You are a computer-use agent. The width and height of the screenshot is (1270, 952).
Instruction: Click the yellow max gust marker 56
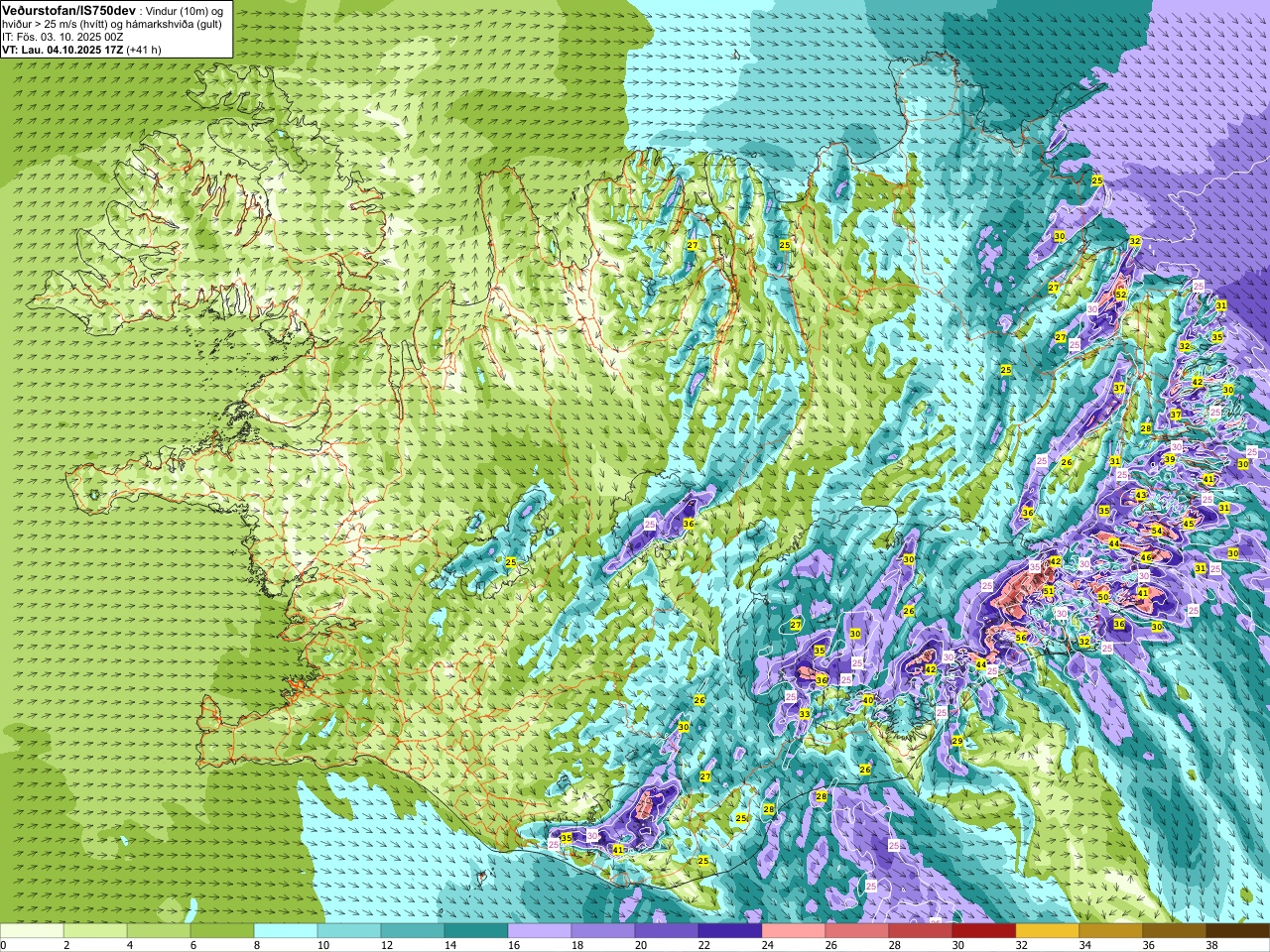click(x=1021, y=638)
